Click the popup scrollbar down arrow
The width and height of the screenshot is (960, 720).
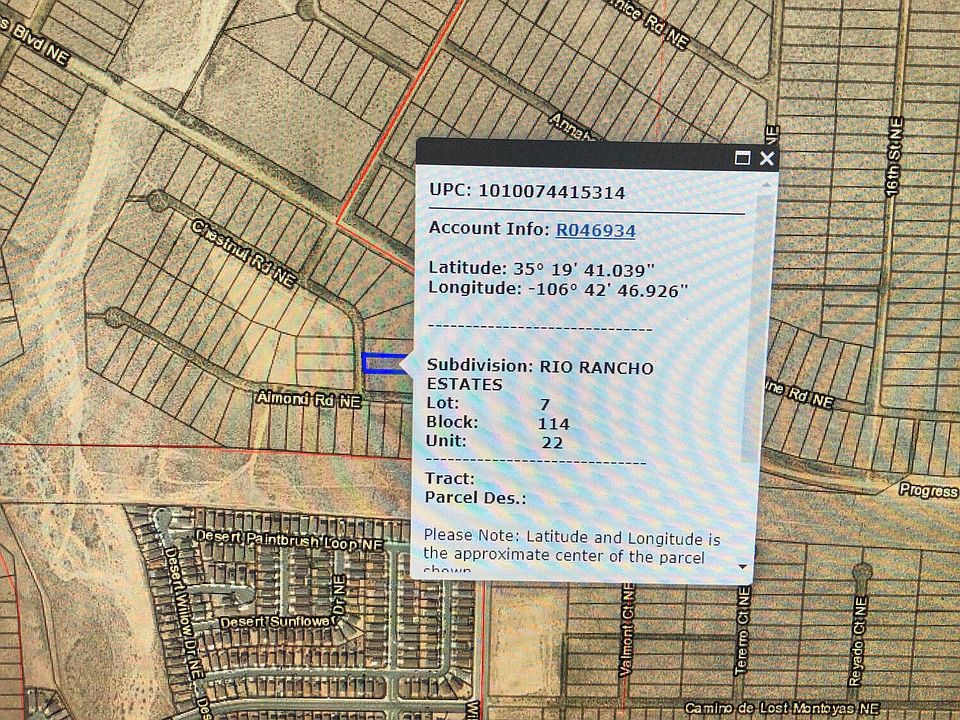[x=743, y=567]
